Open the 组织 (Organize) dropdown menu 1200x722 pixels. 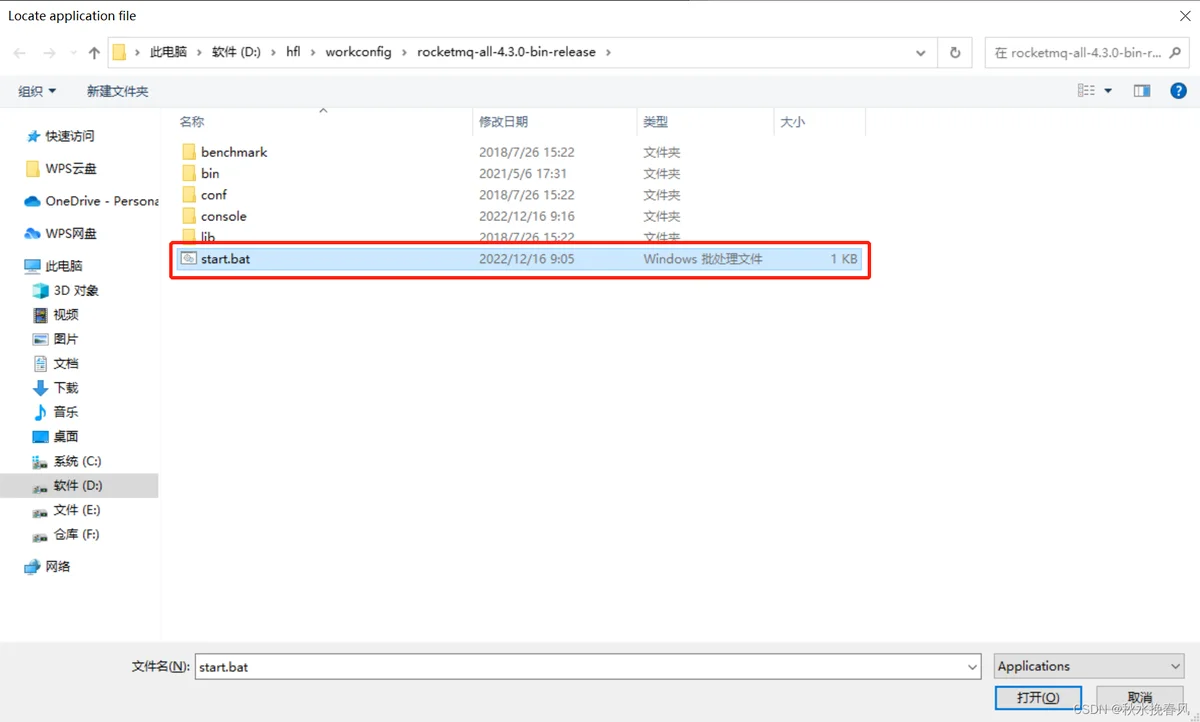click(x=37, y=91)
